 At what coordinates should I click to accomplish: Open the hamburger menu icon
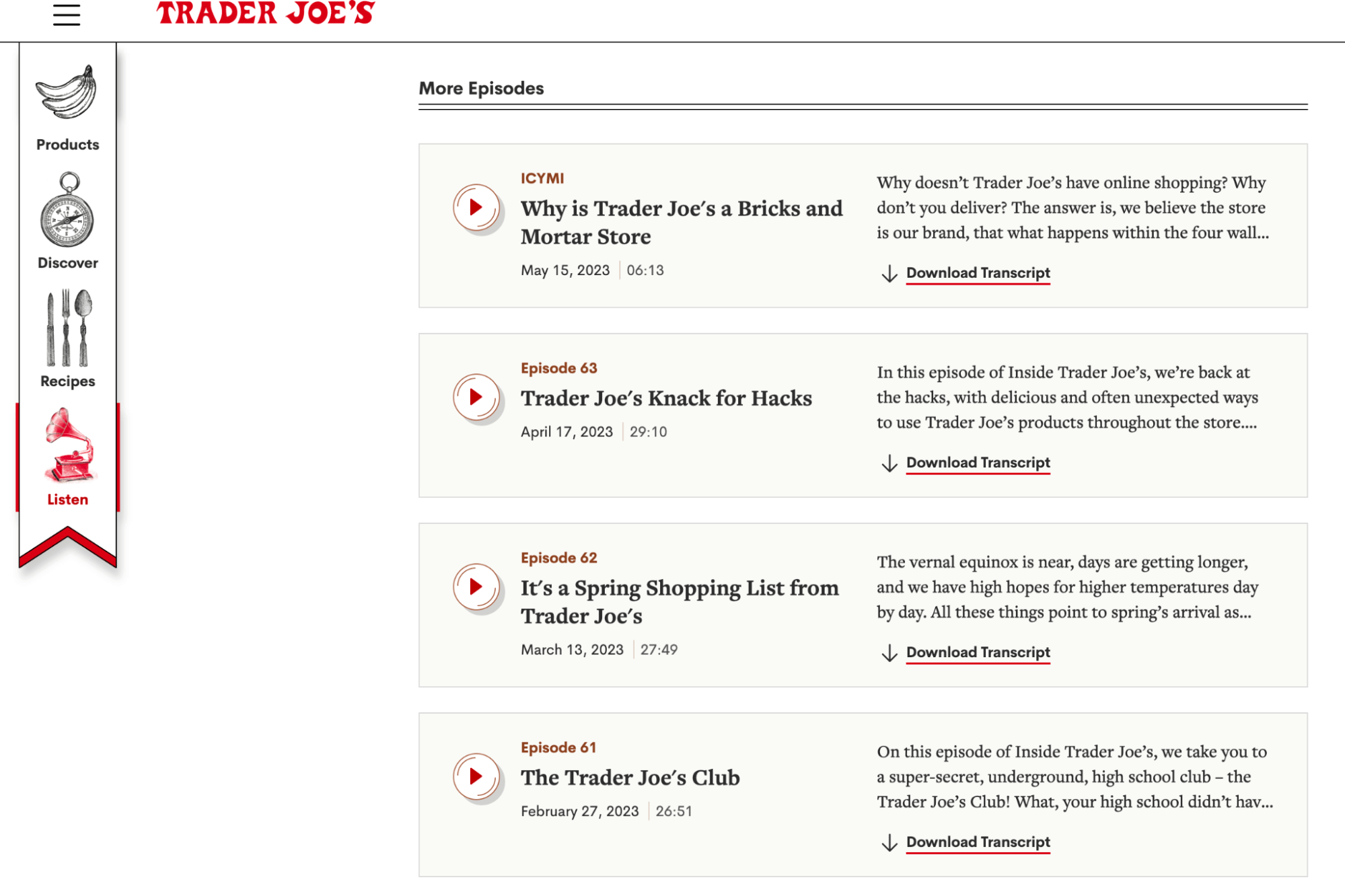click(x=67, y=14)
